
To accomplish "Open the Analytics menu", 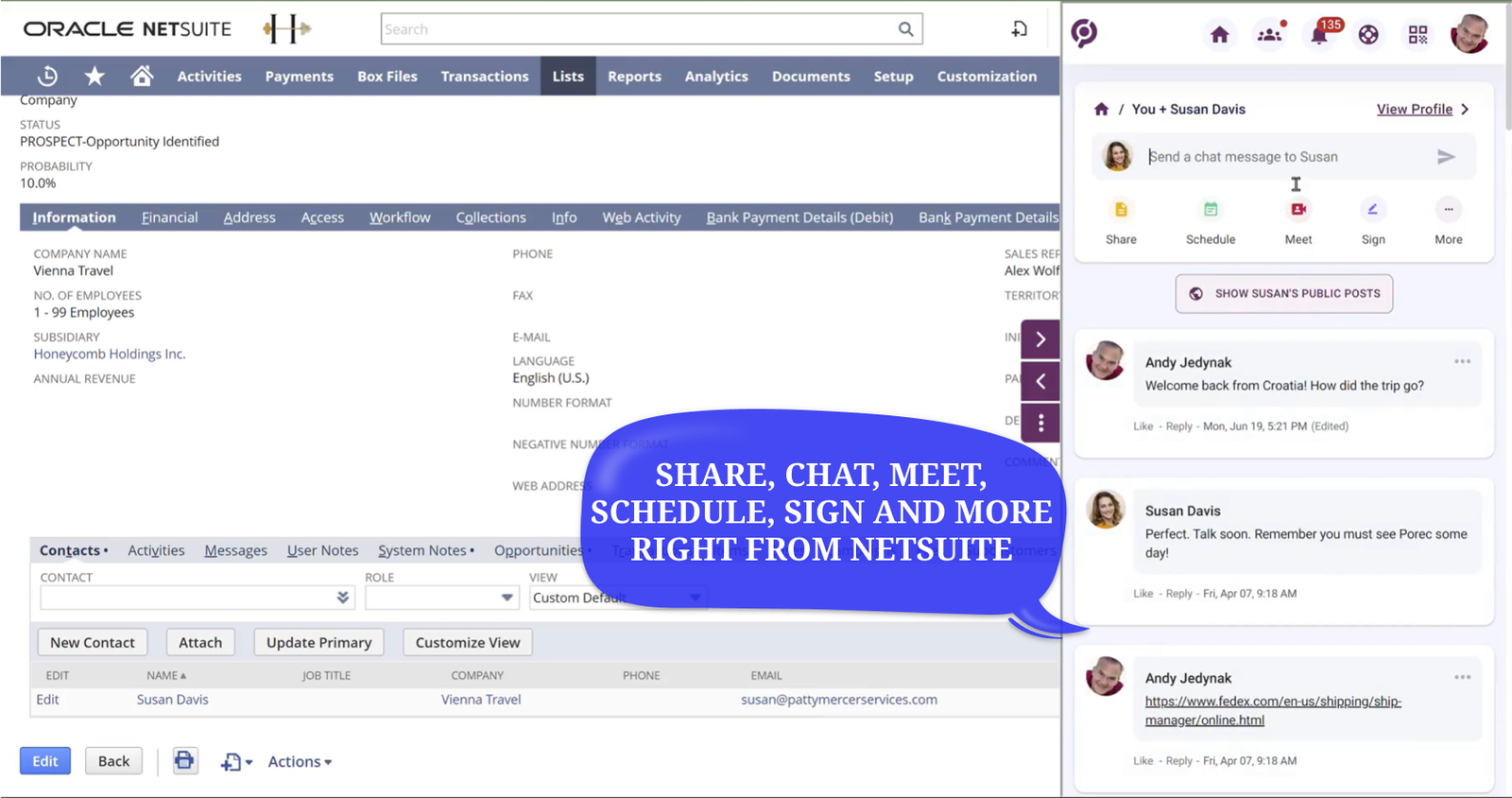I will 716,76.
